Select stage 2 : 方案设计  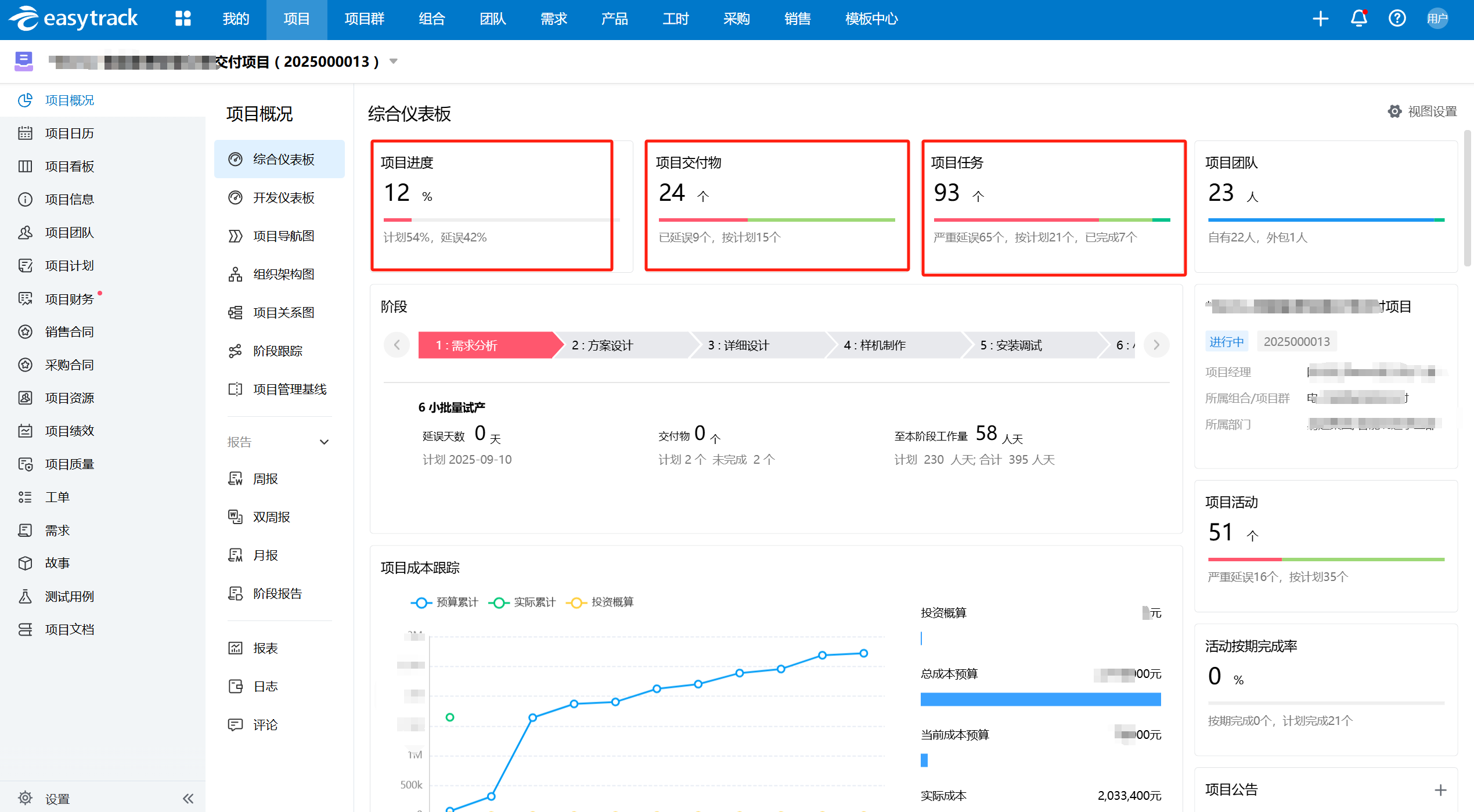tap(603, 345)
